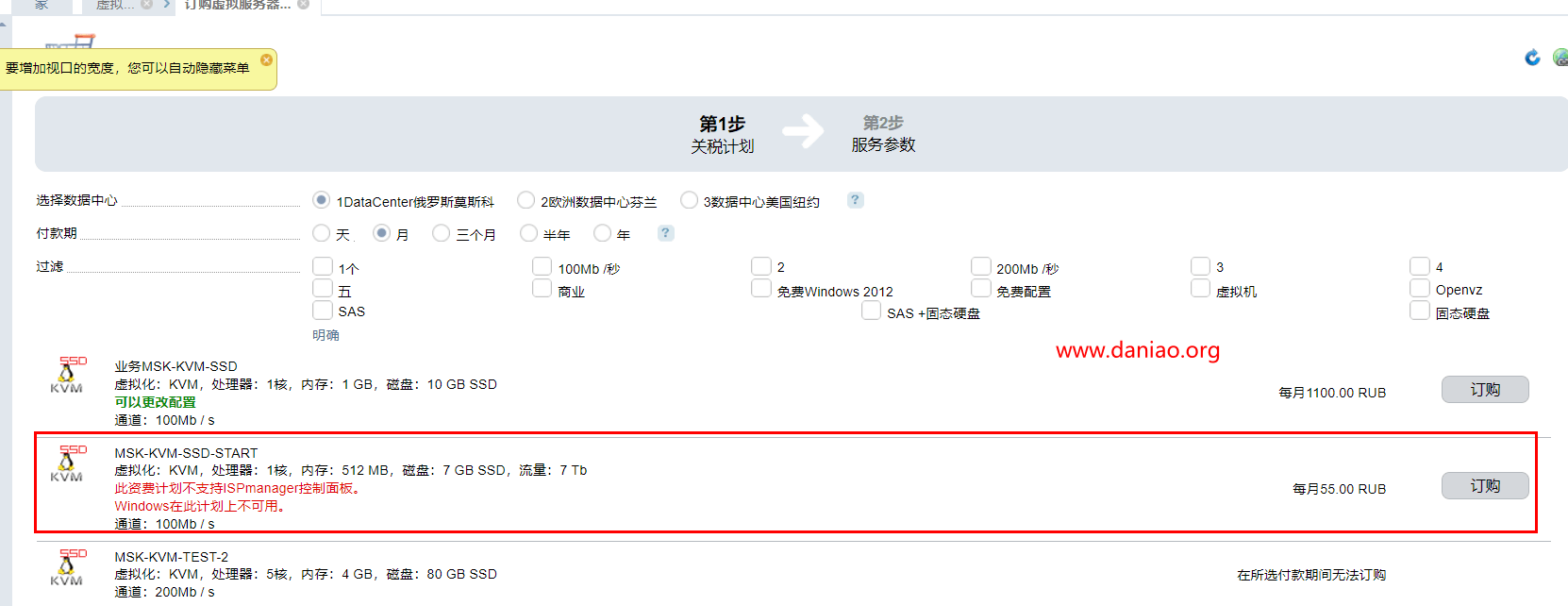Tick the 1个 filter checkbox

pos(323,266)
